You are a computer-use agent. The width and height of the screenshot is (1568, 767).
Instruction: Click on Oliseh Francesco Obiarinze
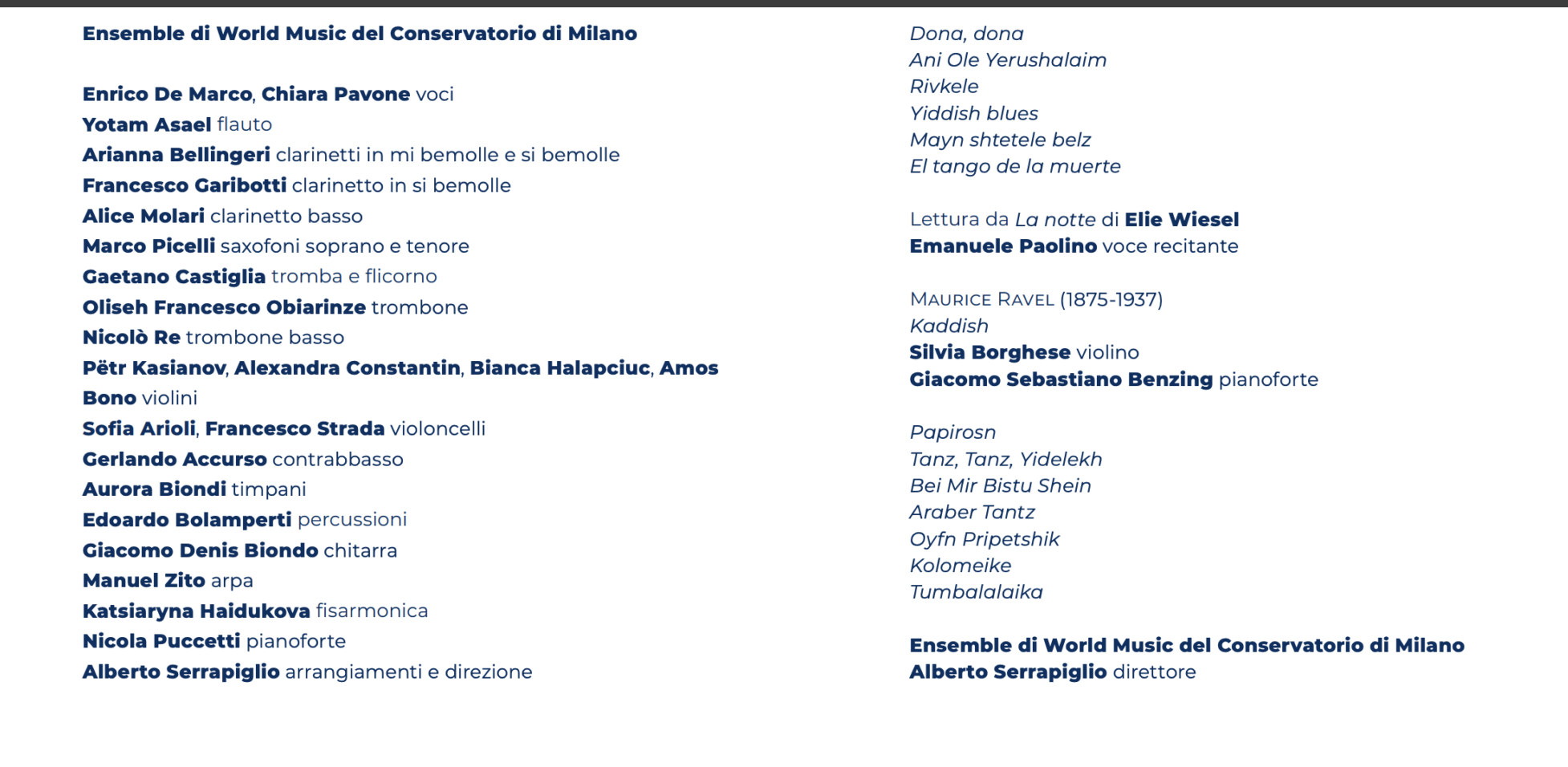point(224,307)
